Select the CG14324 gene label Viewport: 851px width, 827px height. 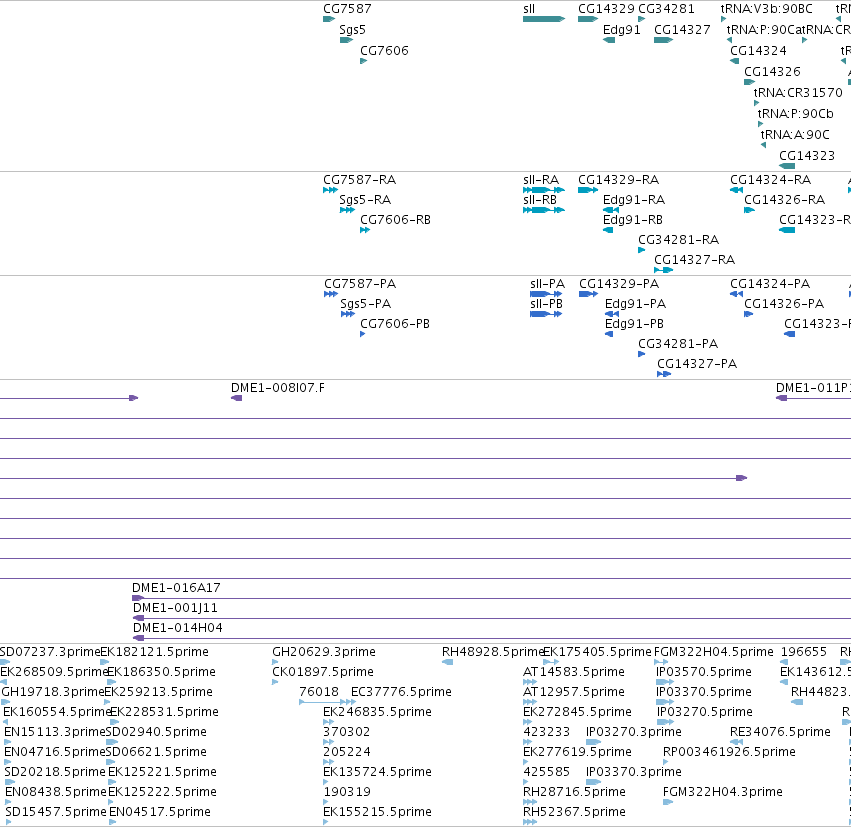point(758,50)
